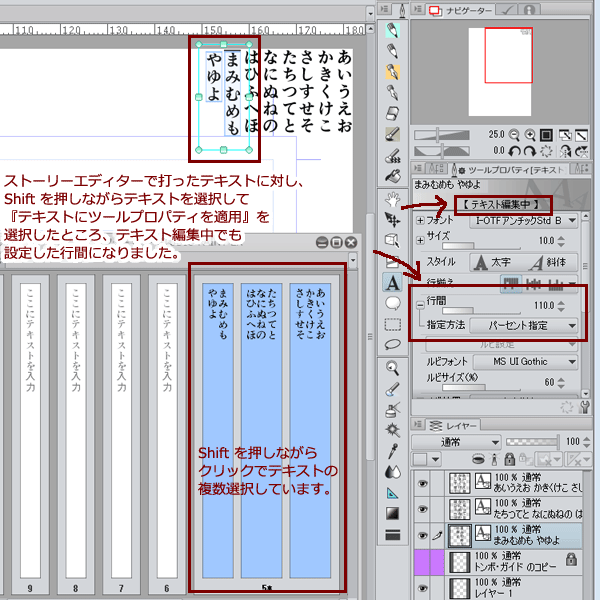Increase the 行間 110.0 stepper
This screenshot has height=600, width=600.
pos(561,303)
